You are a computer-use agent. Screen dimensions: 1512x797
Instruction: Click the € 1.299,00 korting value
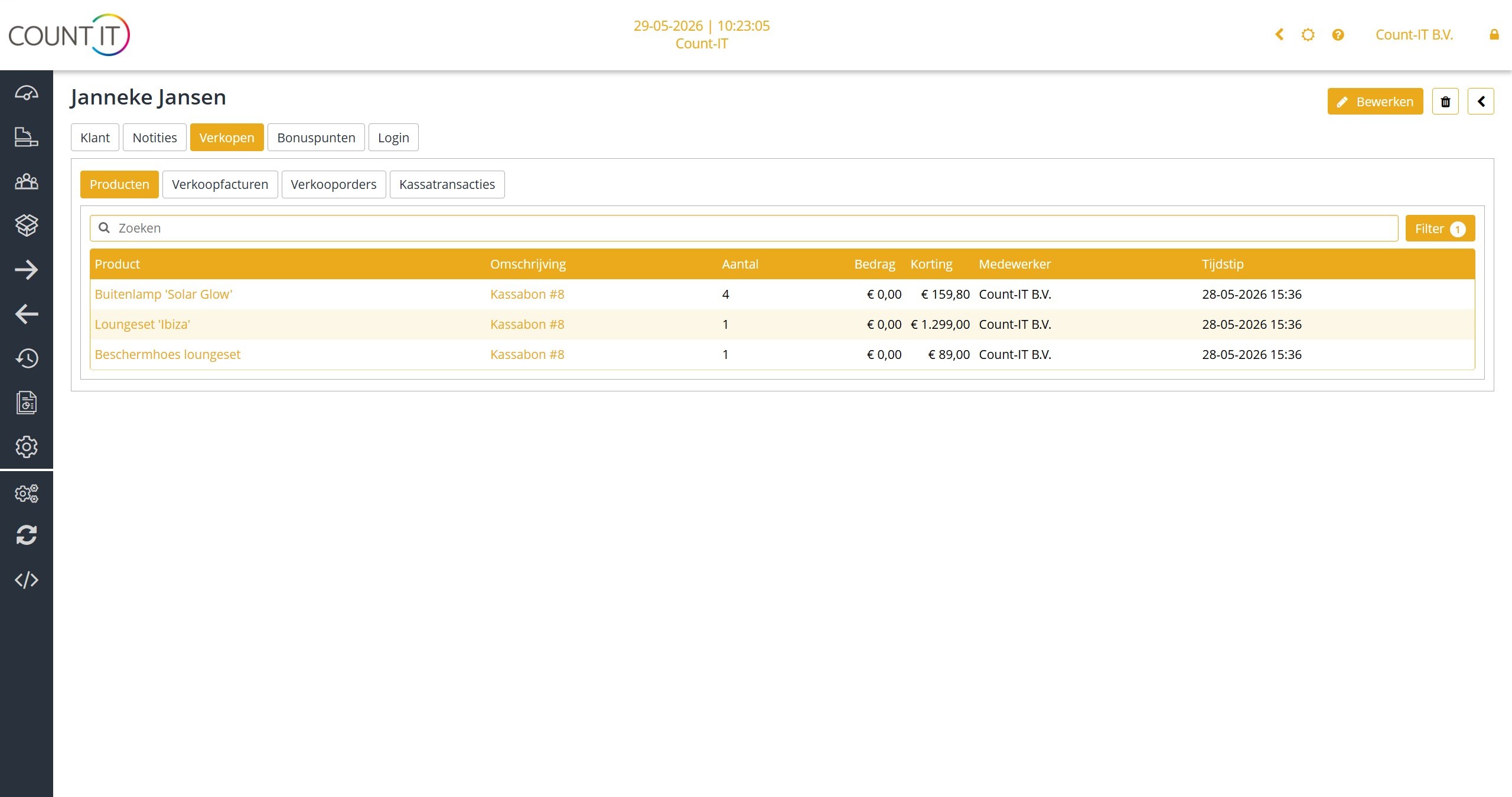pyautogui.click(x=940, y=324)
